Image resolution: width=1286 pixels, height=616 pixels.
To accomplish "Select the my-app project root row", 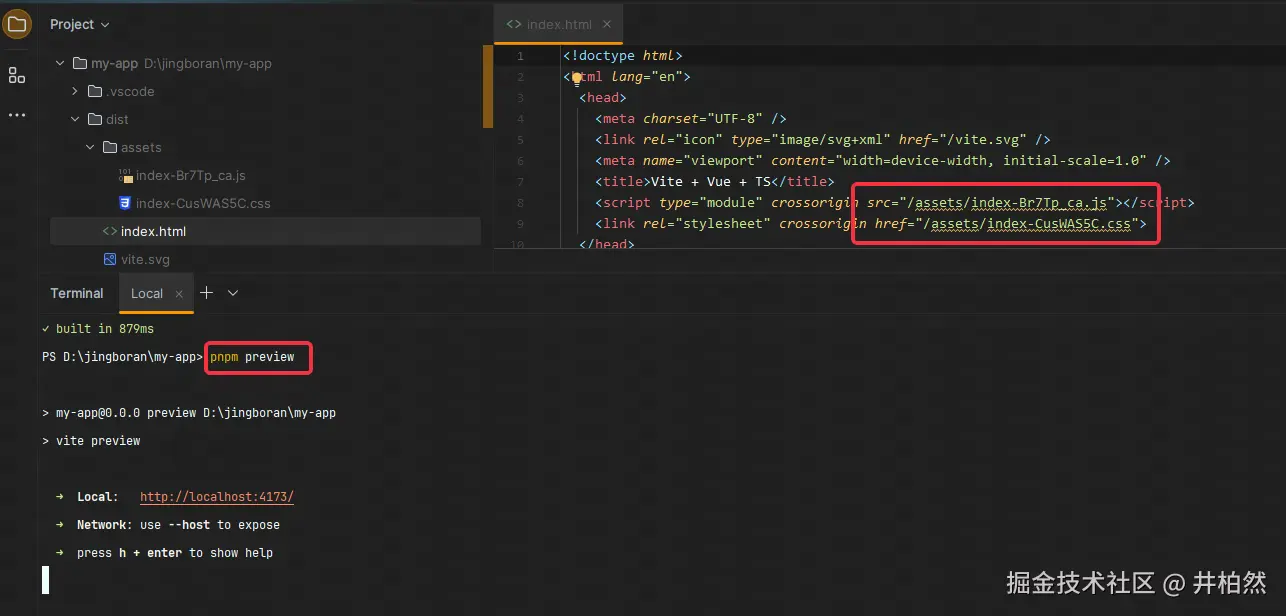I will (265, 63).
